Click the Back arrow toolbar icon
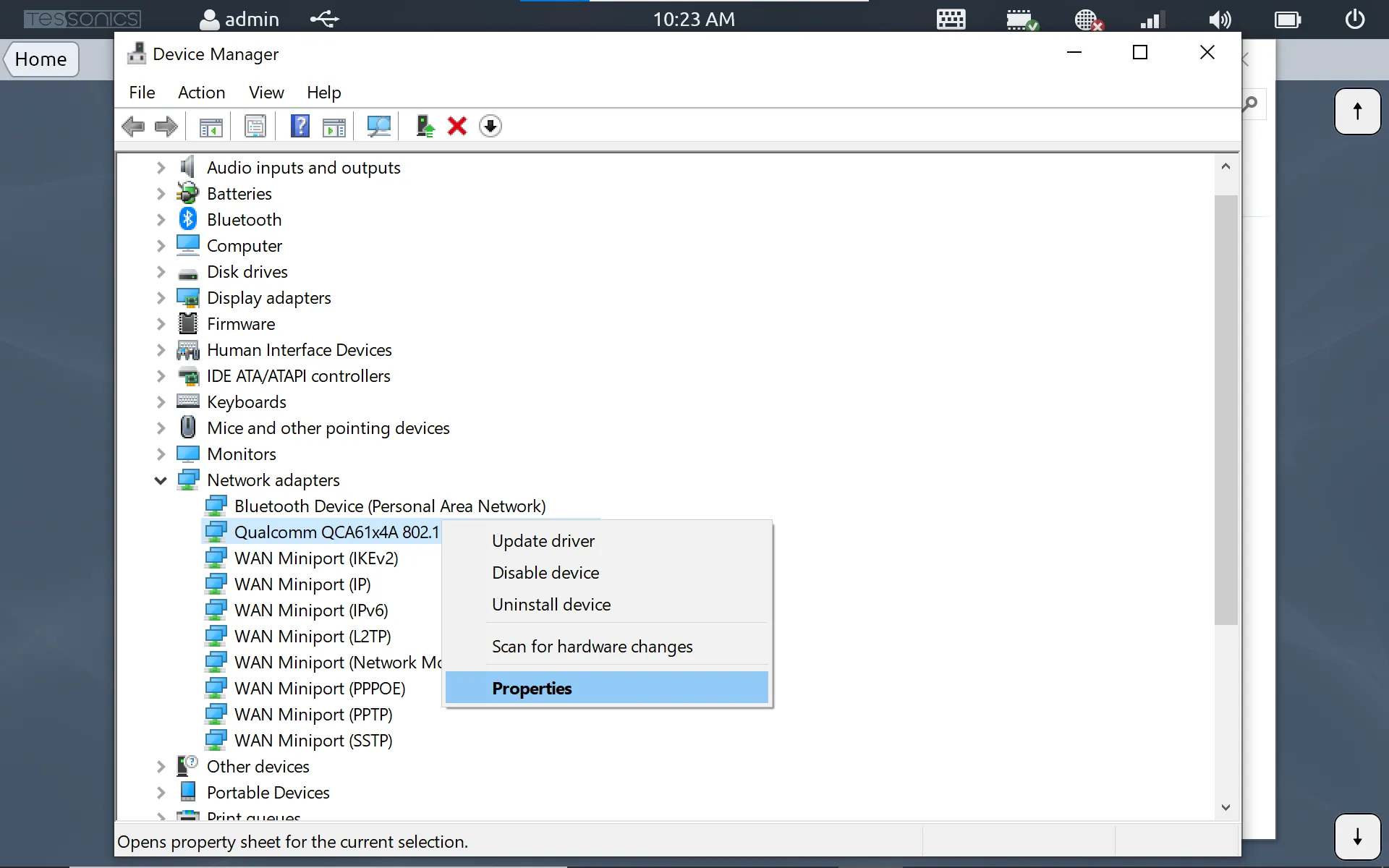 pyautogui.click(x=133, y=127)
